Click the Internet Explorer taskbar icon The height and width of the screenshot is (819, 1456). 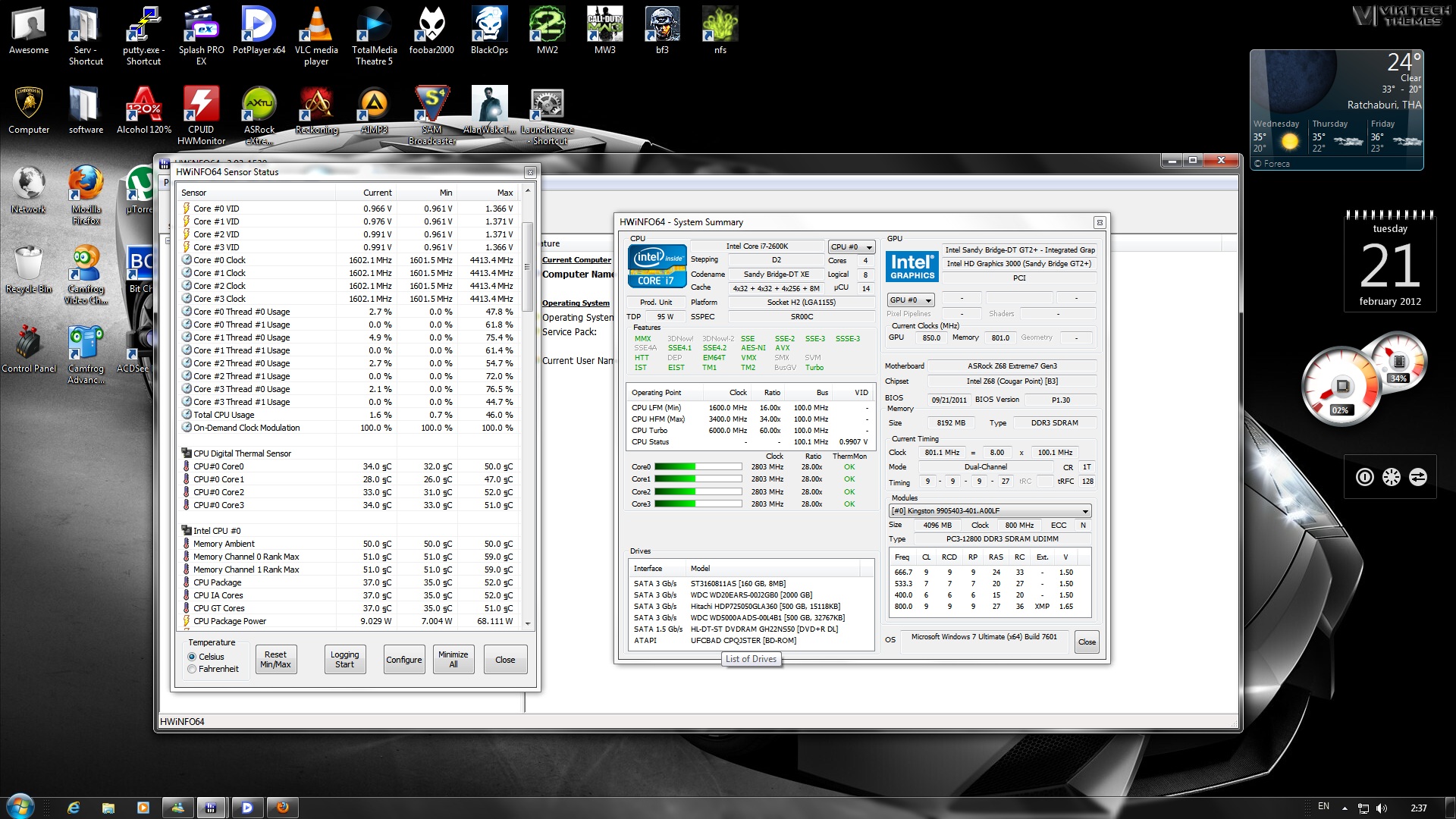point(74,808)
